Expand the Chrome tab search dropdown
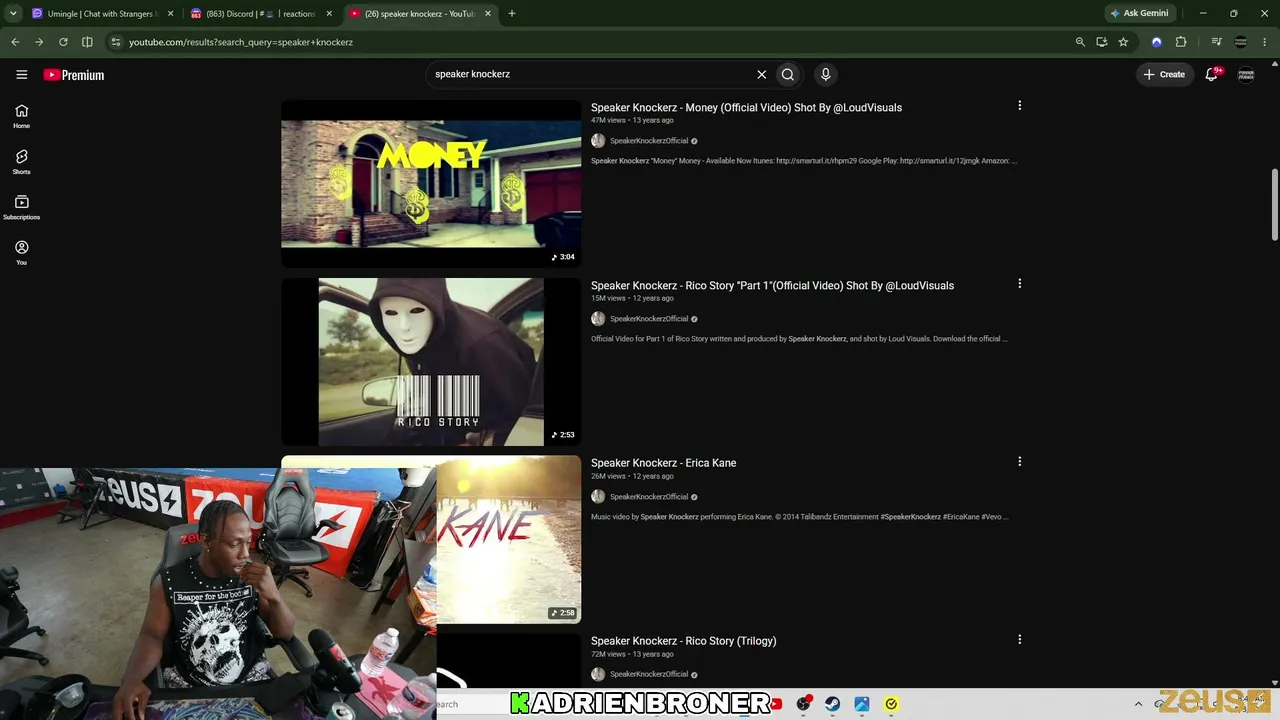This screenshot has height=720, width=1280. (13, 14)
